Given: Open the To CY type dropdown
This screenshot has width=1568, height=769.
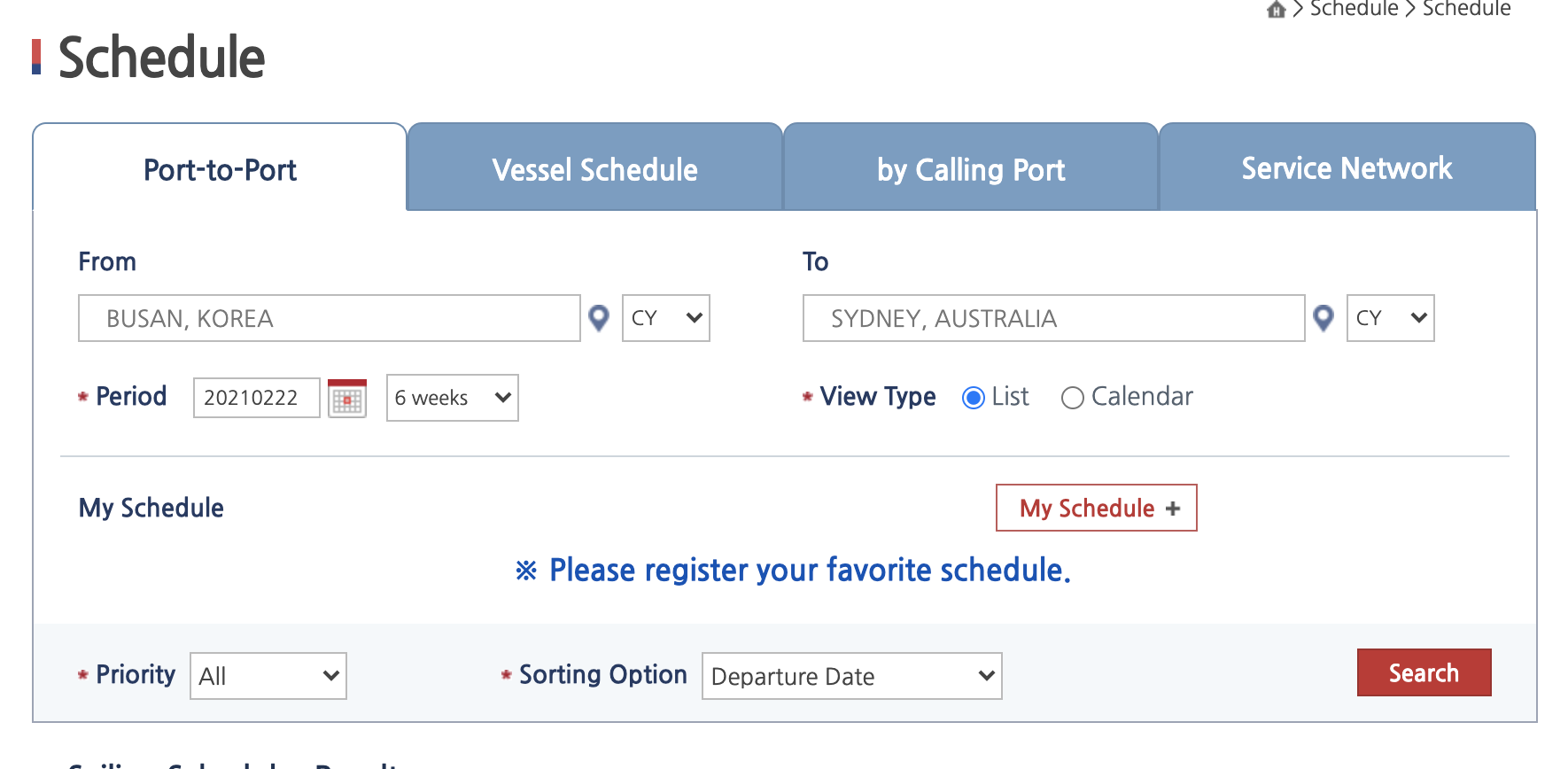Looking at the screenshot, I should (1391, 318).
